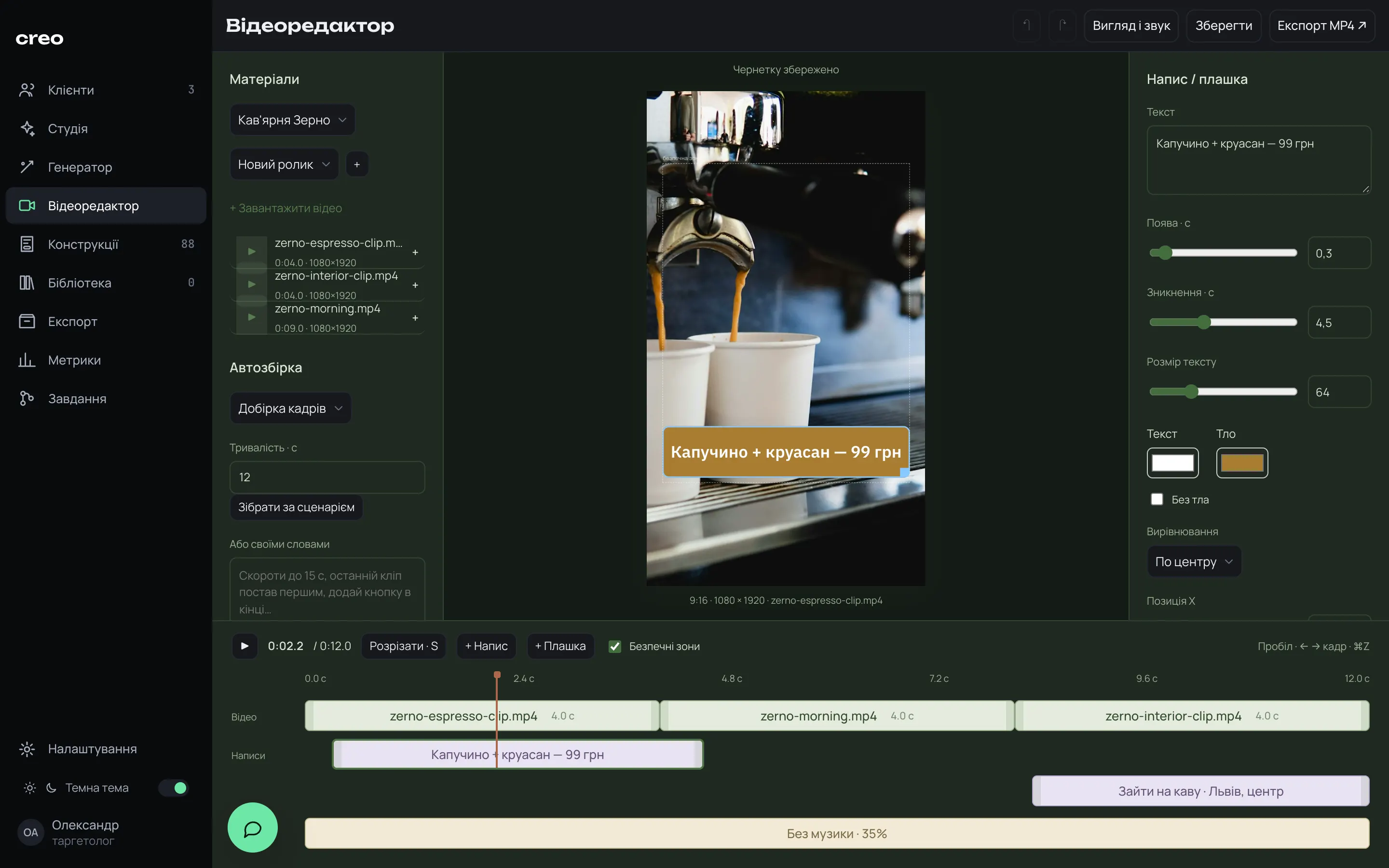
Task: Check the Без тла checkbox
Action: [1157, 500]
